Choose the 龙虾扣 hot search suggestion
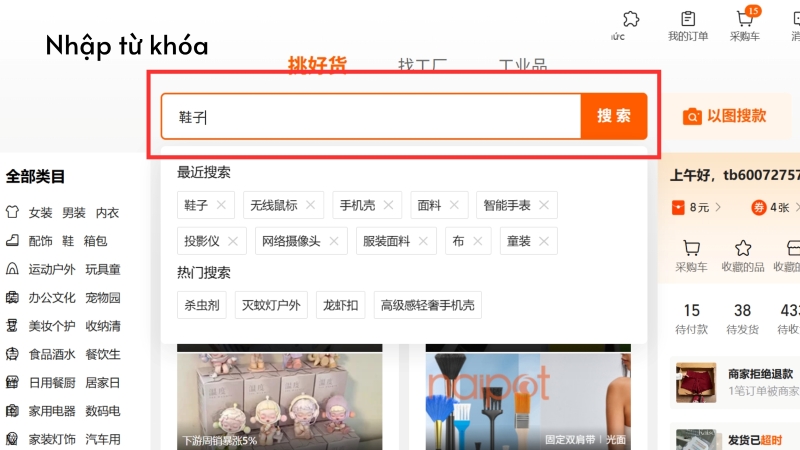800x450 pixels. 340,305
